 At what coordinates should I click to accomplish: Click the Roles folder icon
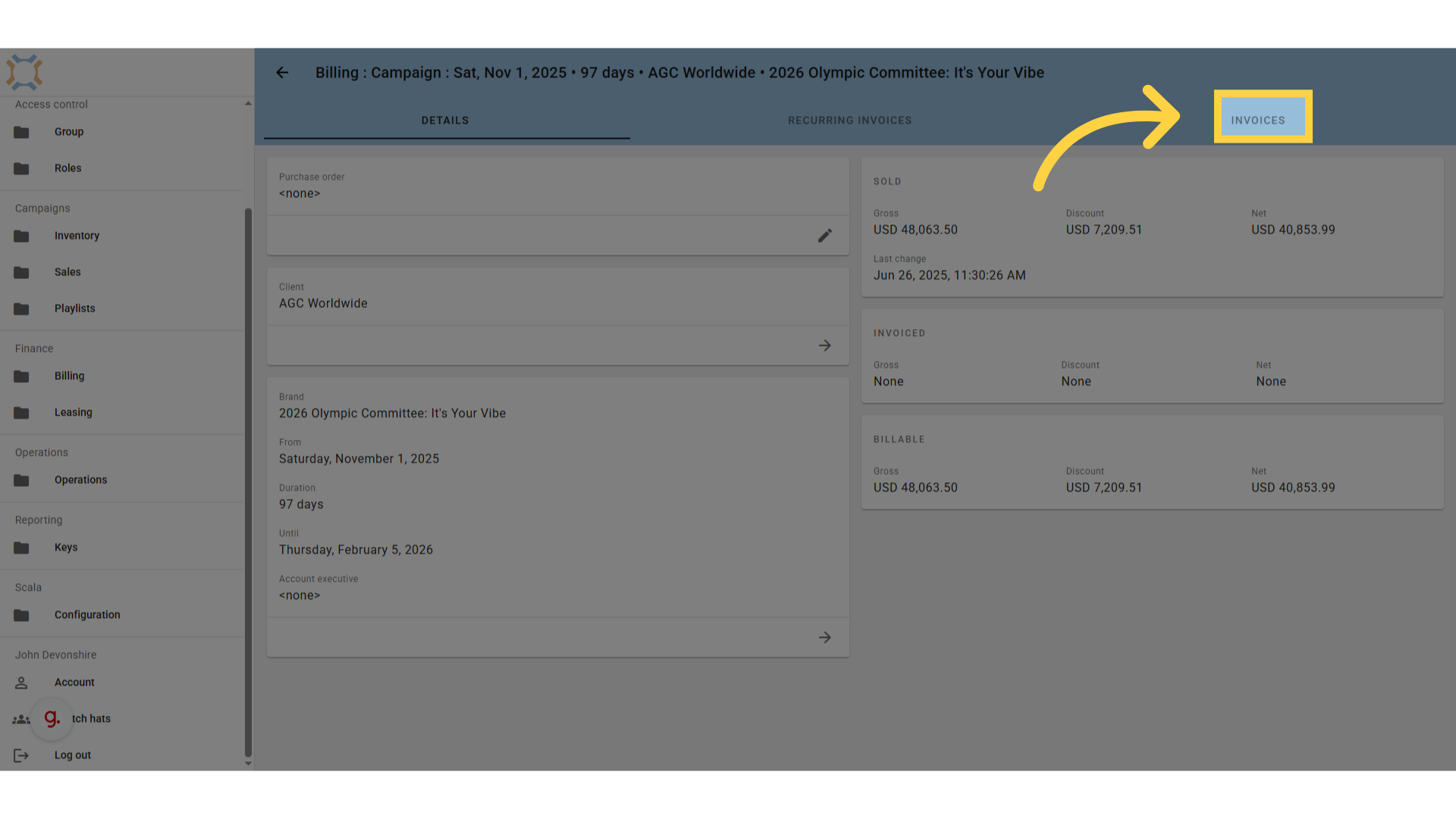click(x=21, y=168)
